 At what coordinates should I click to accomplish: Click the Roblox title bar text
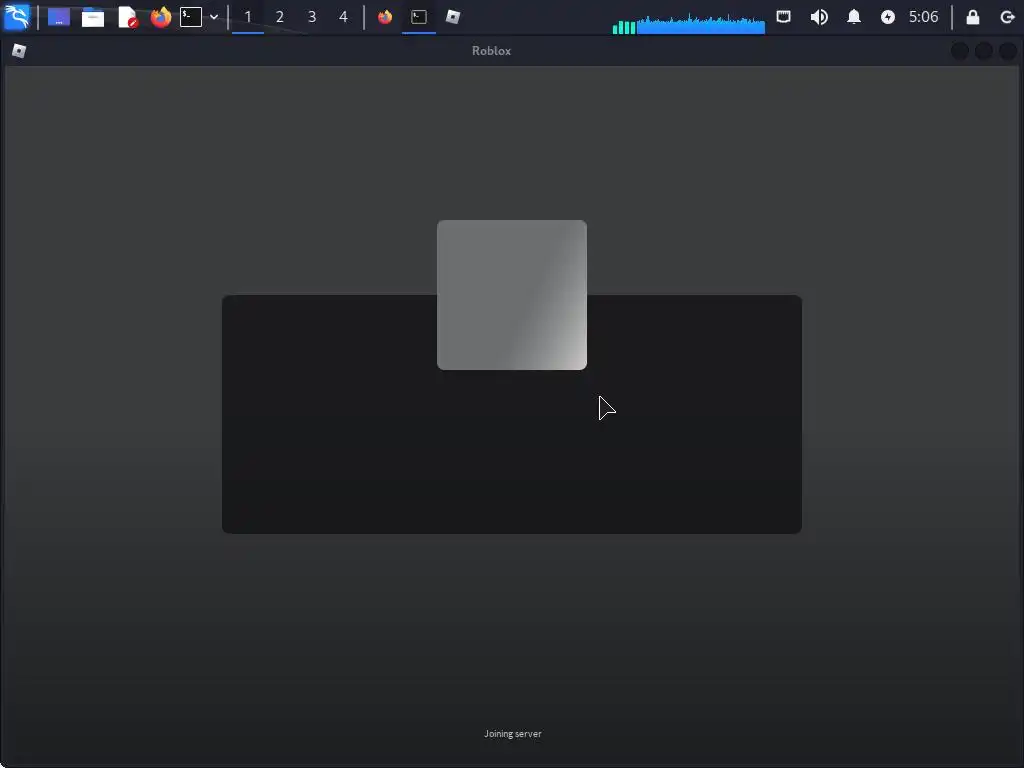[491, 51]
